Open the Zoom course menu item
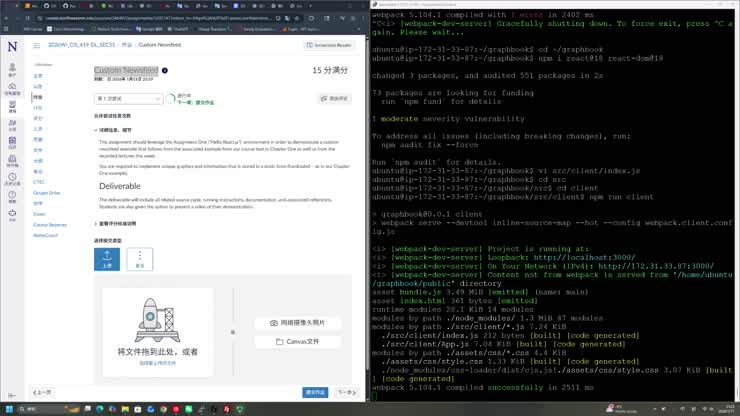Image resolution: width=740 pixels, height=416 pixels. click(x=39, y=214)
